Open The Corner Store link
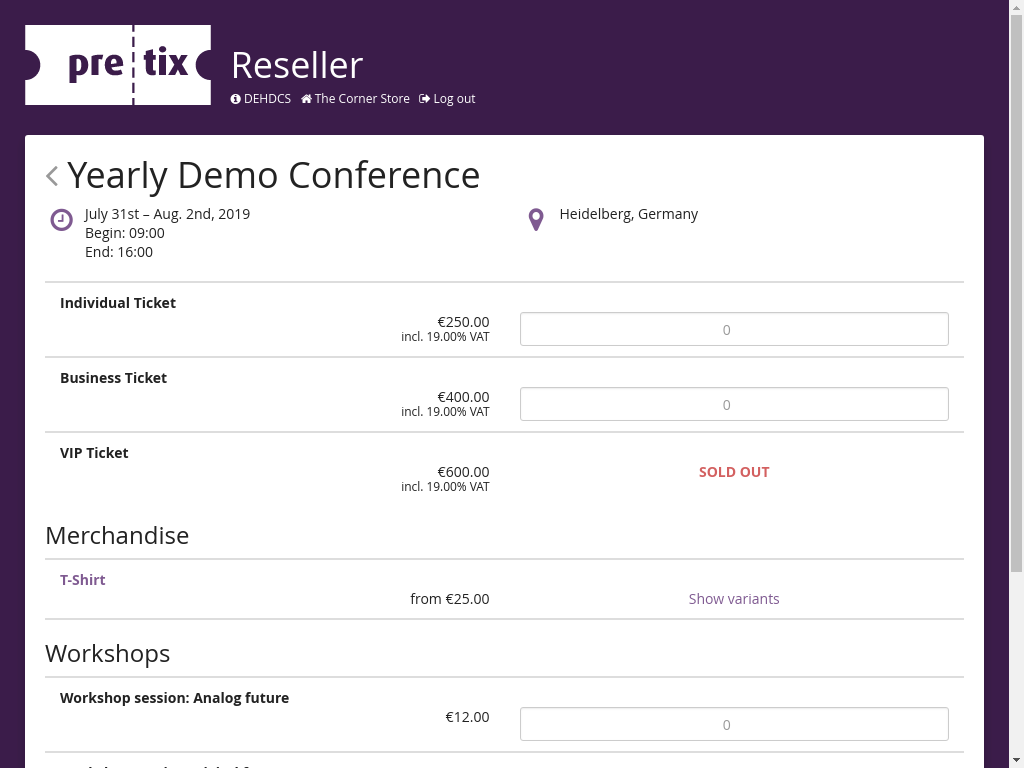Viewport: 1024px width, 768px height. coord(362,99)
